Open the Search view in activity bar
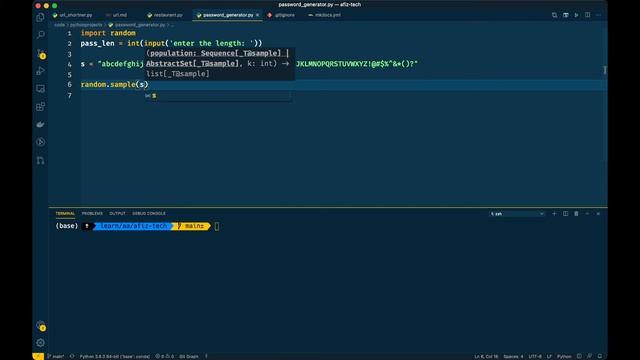The width and height of the screenshot is (640, 360). (x=40, y=35)
